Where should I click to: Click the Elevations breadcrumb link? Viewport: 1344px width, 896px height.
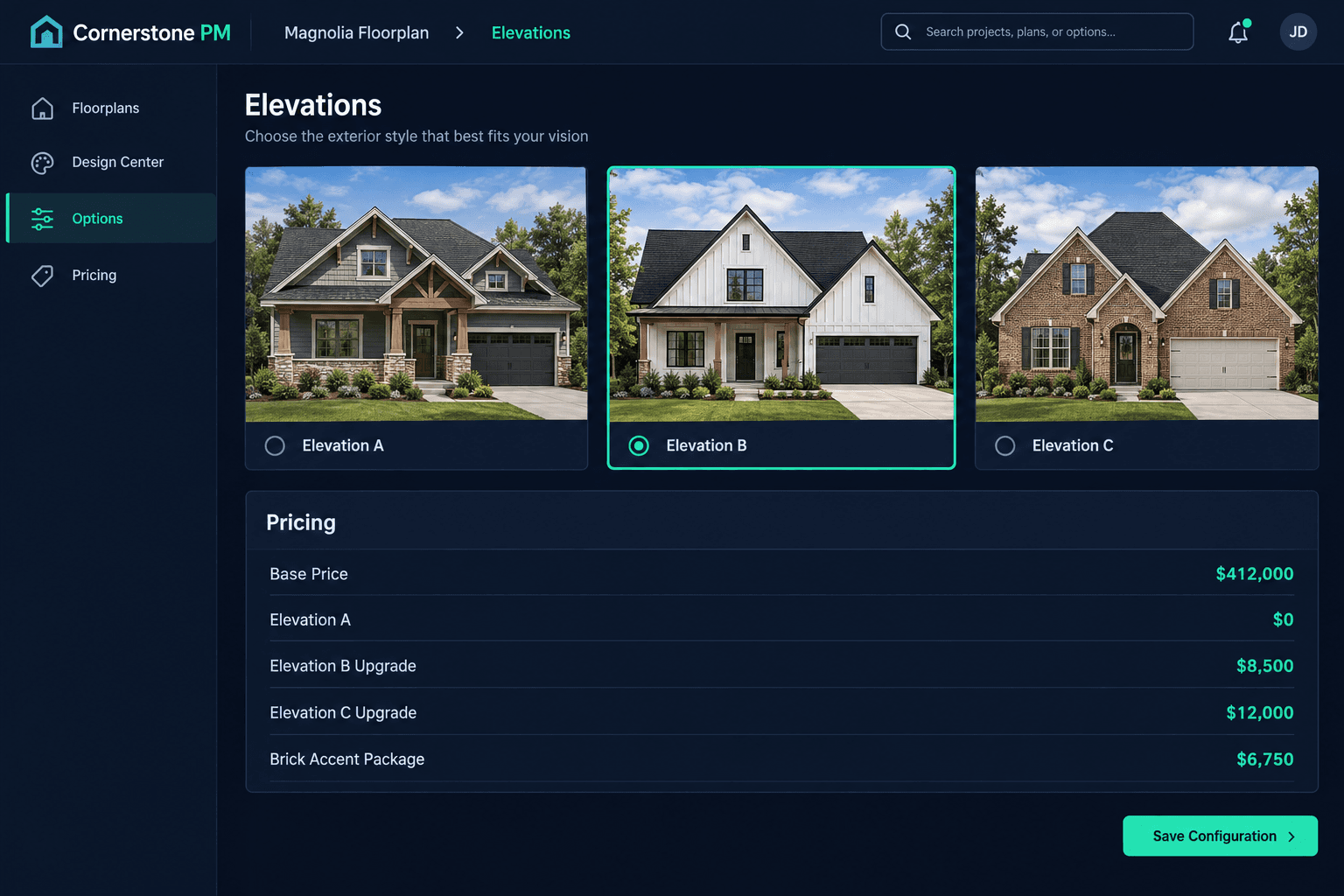[x=530, y=33]
